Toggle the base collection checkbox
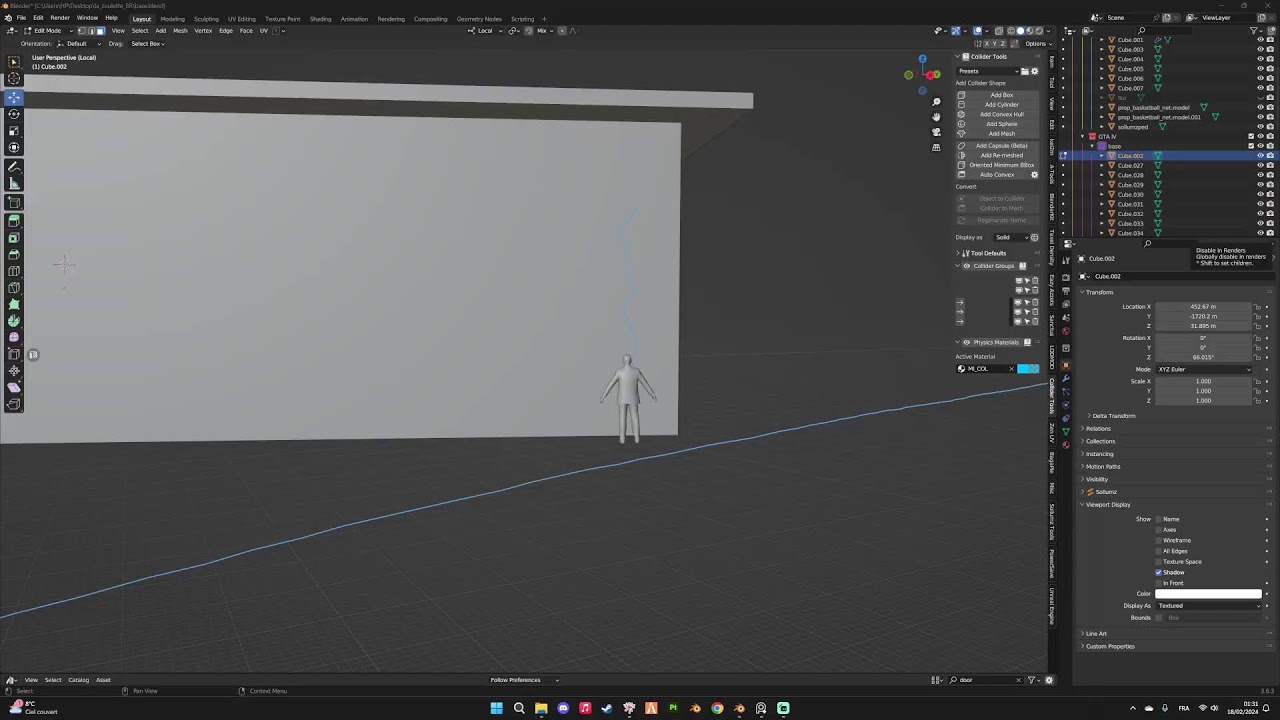 tap(1250, 146)
